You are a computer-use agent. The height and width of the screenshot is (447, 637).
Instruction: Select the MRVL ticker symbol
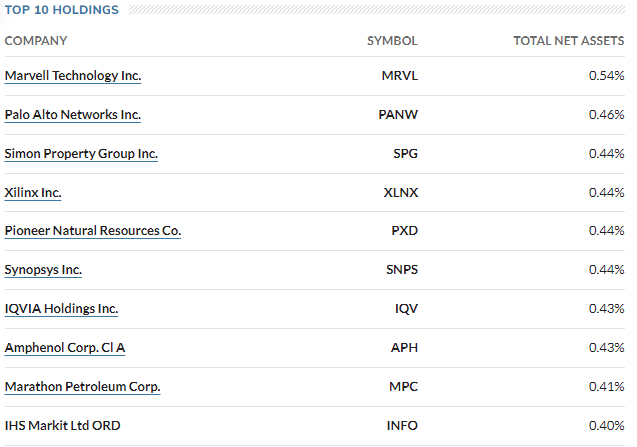click(x=399, y=76)
